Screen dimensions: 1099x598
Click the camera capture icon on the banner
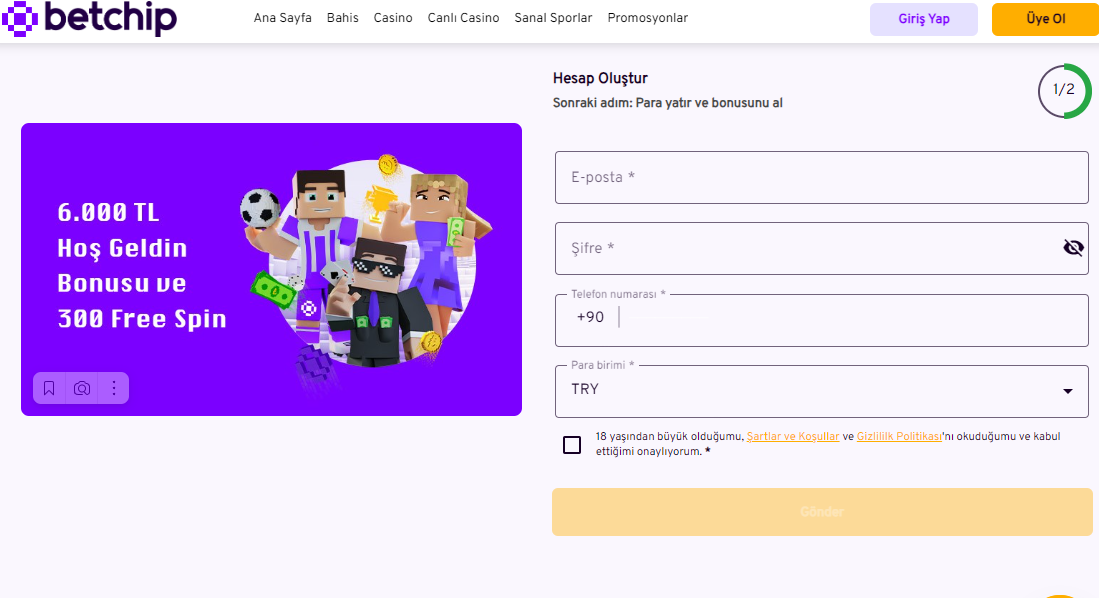pos(82,388)
